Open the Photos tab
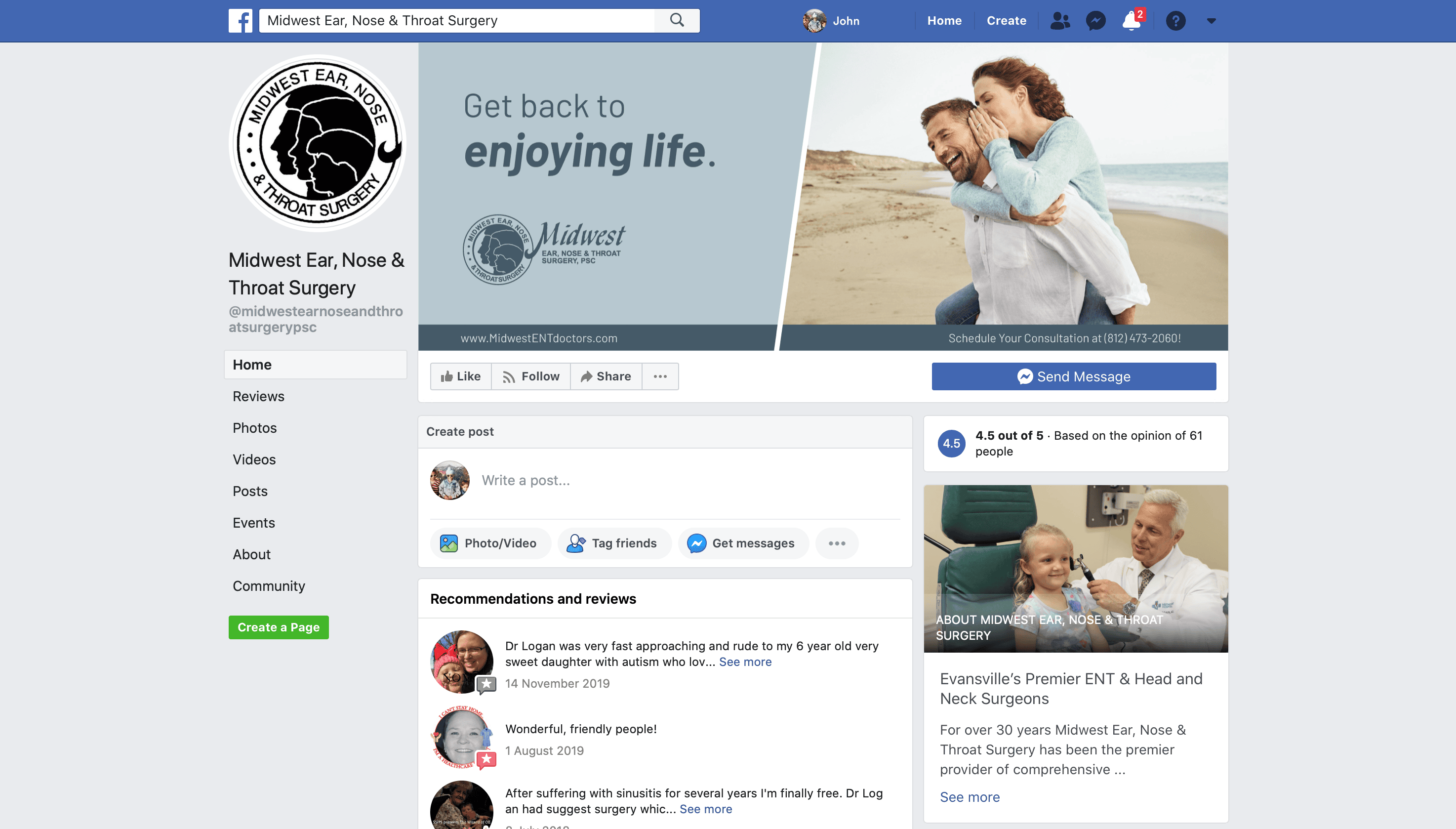1456x829 pixels. pyautogui.click(x=254, y=428)
